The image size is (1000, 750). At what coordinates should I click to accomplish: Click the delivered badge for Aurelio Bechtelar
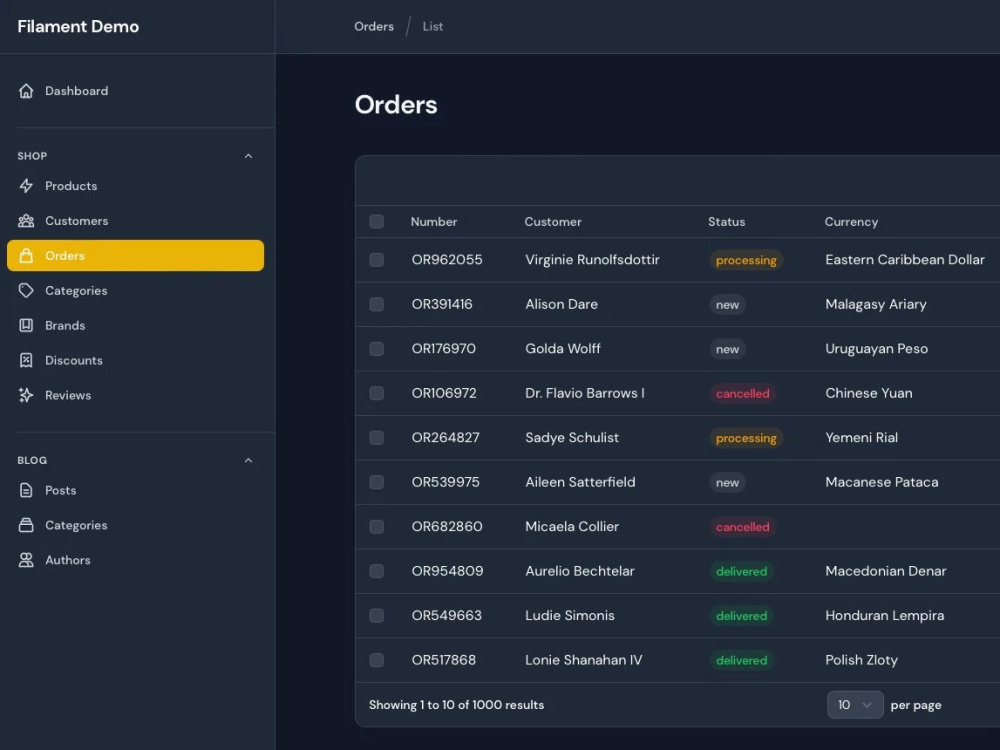741,571
